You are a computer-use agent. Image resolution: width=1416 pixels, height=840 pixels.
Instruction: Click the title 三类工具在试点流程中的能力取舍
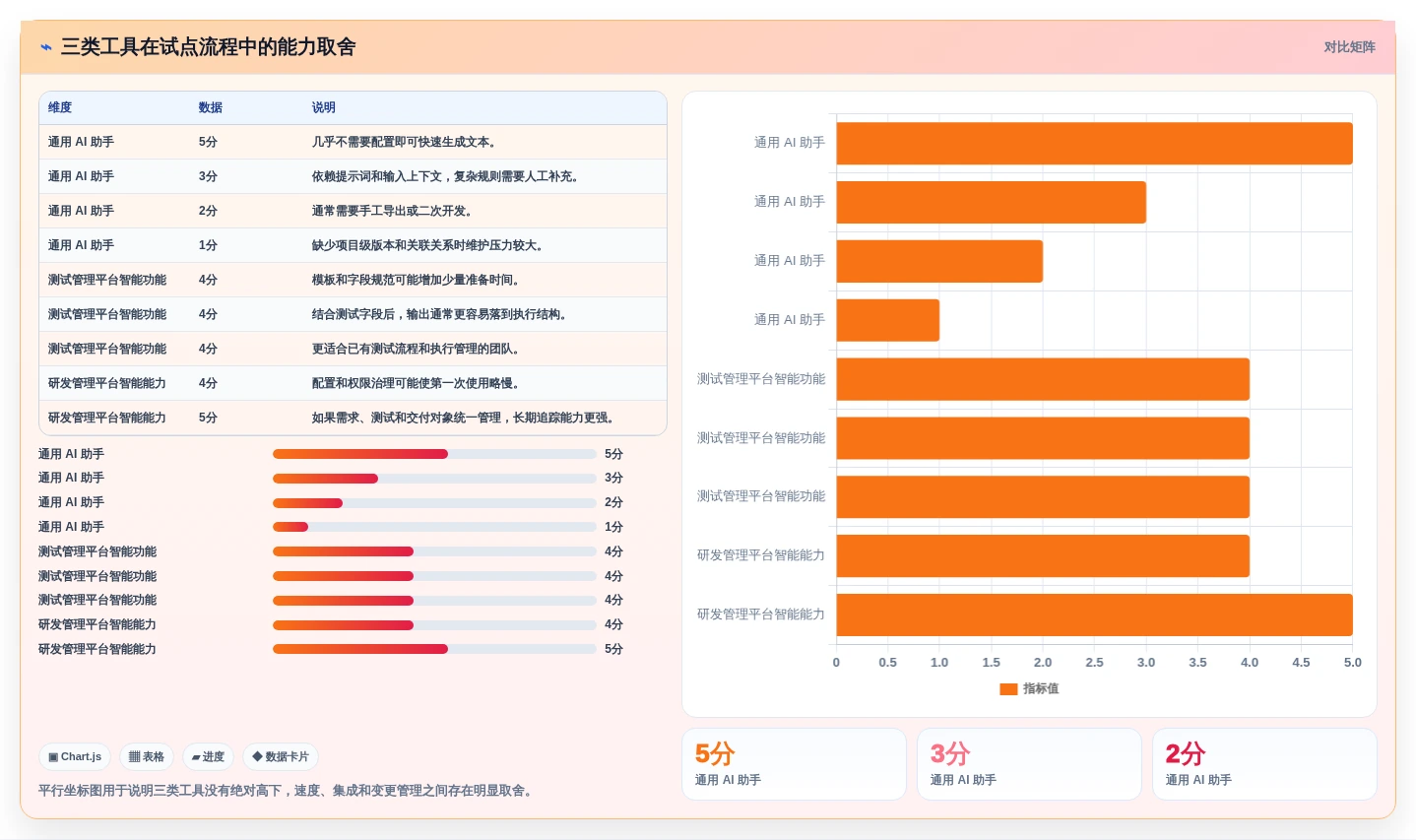(x=209, y=47)
